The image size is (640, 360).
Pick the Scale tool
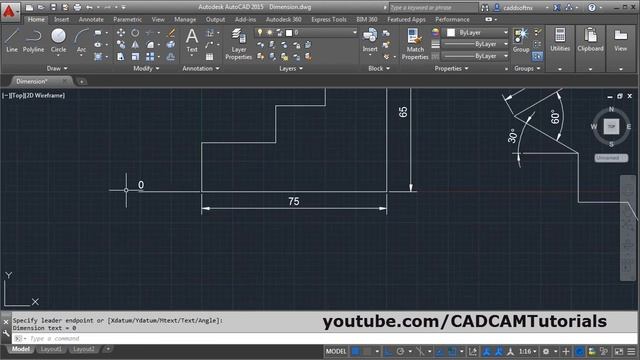point(135,56)
